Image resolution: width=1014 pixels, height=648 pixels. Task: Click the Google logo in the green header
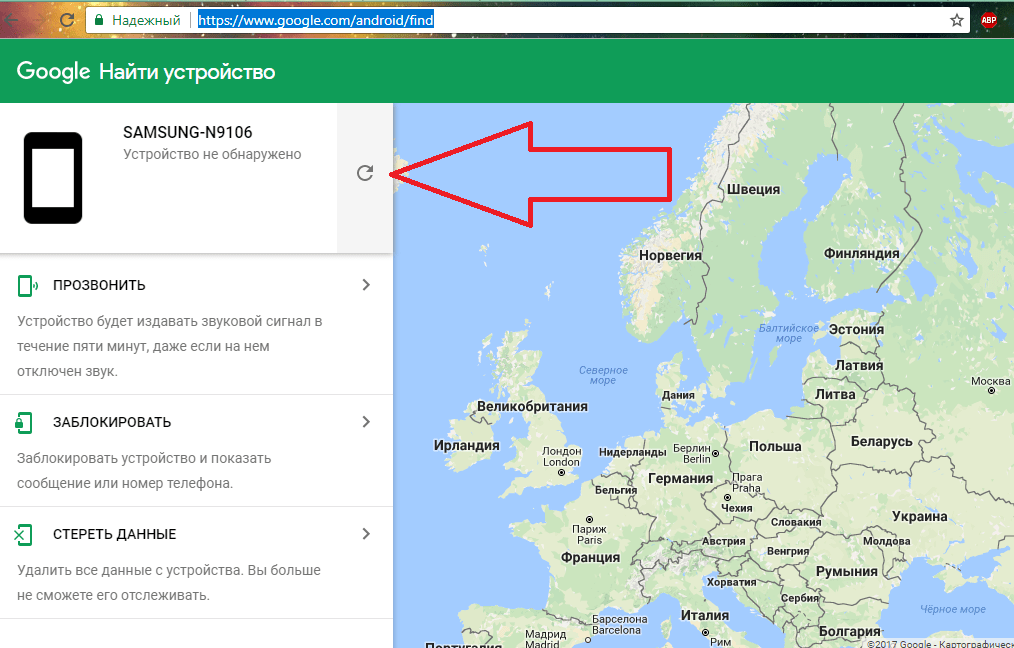pyautogui.click(x=53, y=72)
